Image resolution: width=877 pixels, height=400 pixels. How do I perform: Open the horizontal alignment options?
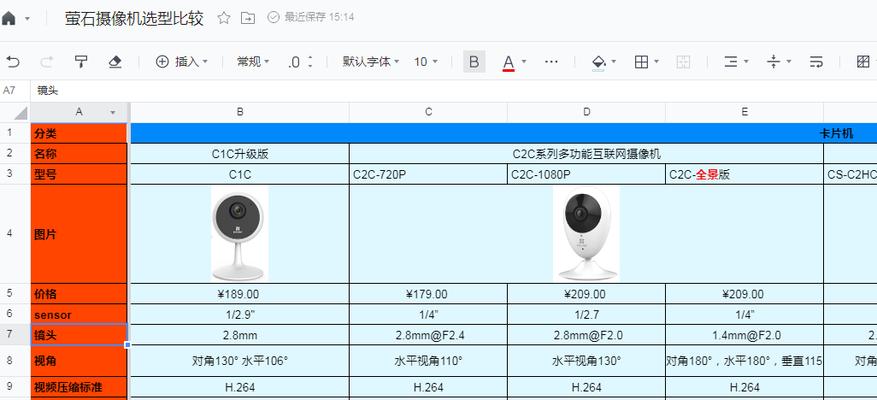click(735, 62)
